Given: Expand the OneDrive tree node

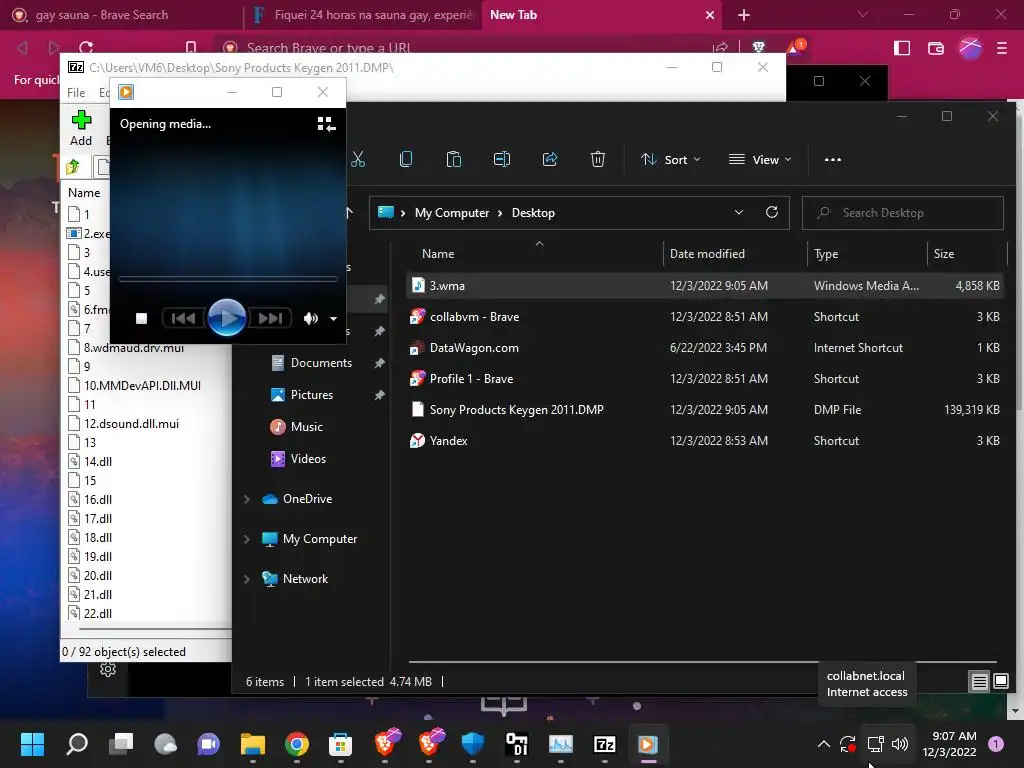Looking at the screenshot, I should [247, 499].
